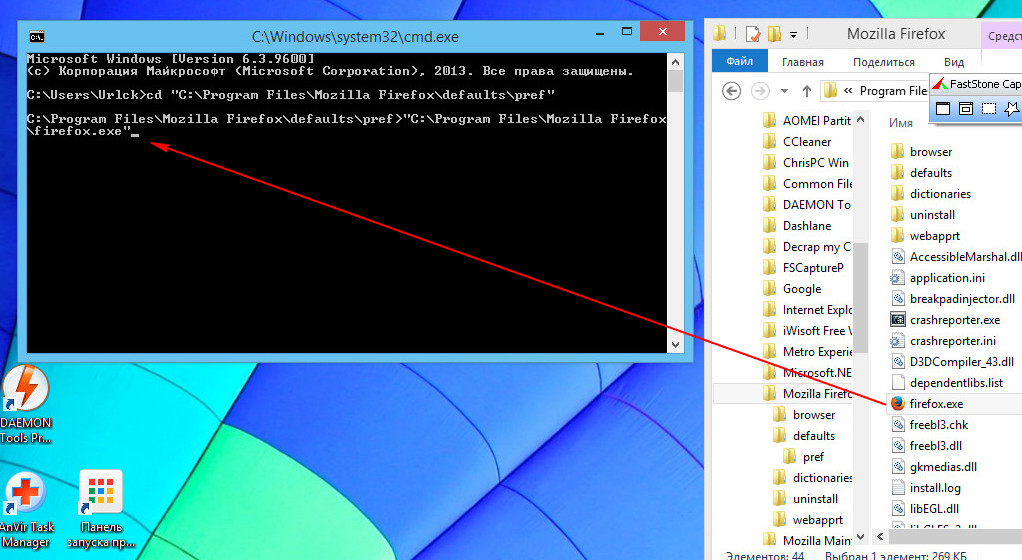Open the Поделиться ribbon tab
Image resolution: width=1022 pixels, height=560 pixels.
[884, 62]
